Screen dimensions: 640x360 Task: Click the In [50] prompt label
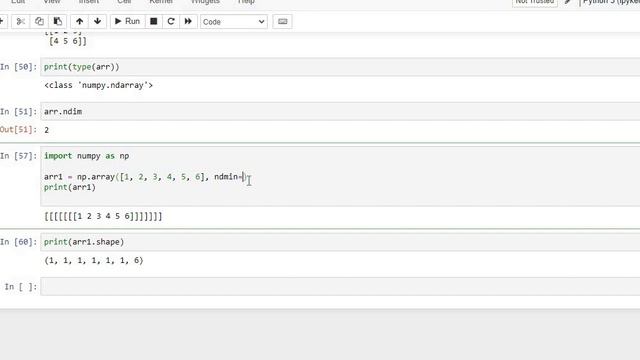click(x=18, y=67)
